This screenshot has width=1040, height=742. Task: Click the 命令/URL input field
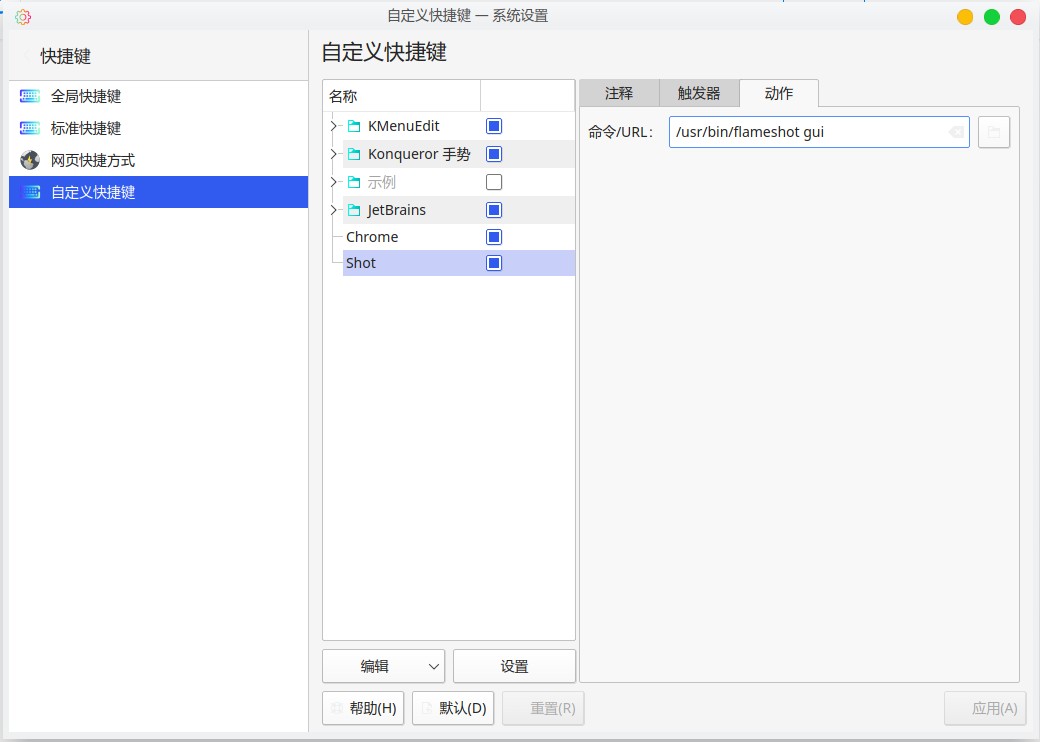click(810, 131)
